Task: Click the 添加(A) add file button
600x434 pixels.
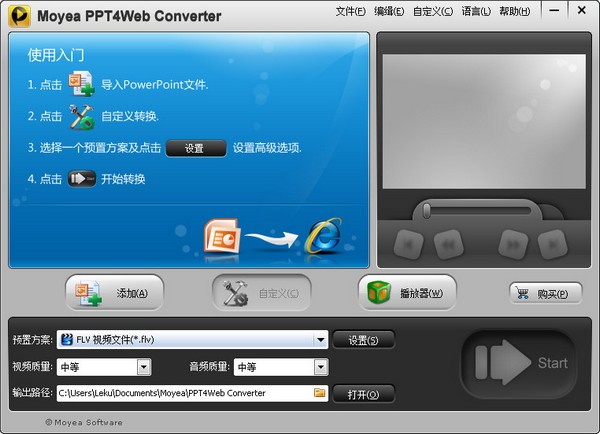Action: (x=114, y=293)
